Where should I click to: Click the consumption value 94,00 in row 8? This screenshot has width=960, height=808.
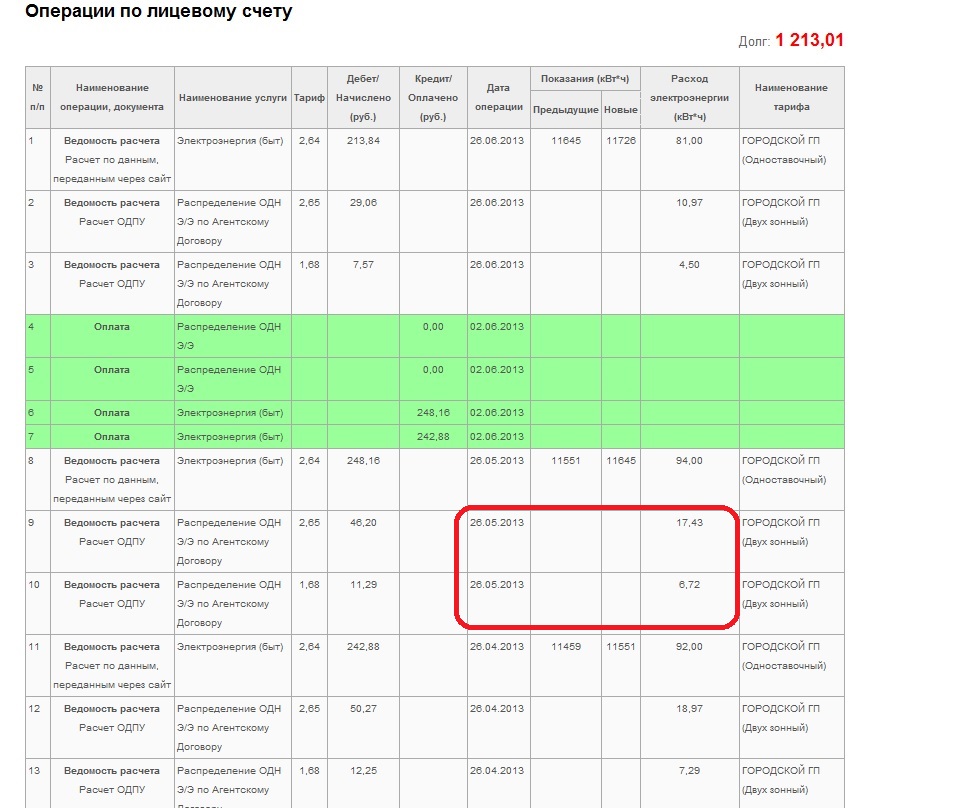tap(689, 461)
